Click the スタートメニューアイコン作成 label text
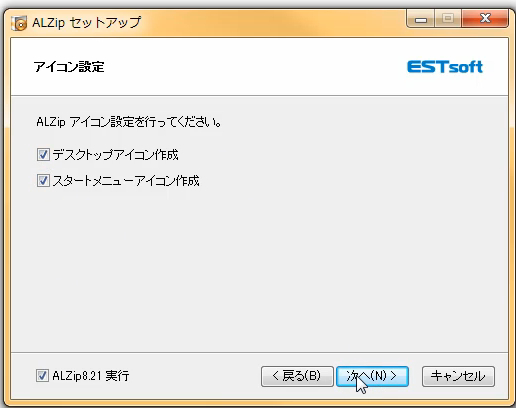This screenshot has height=408, width=516. 126,181
